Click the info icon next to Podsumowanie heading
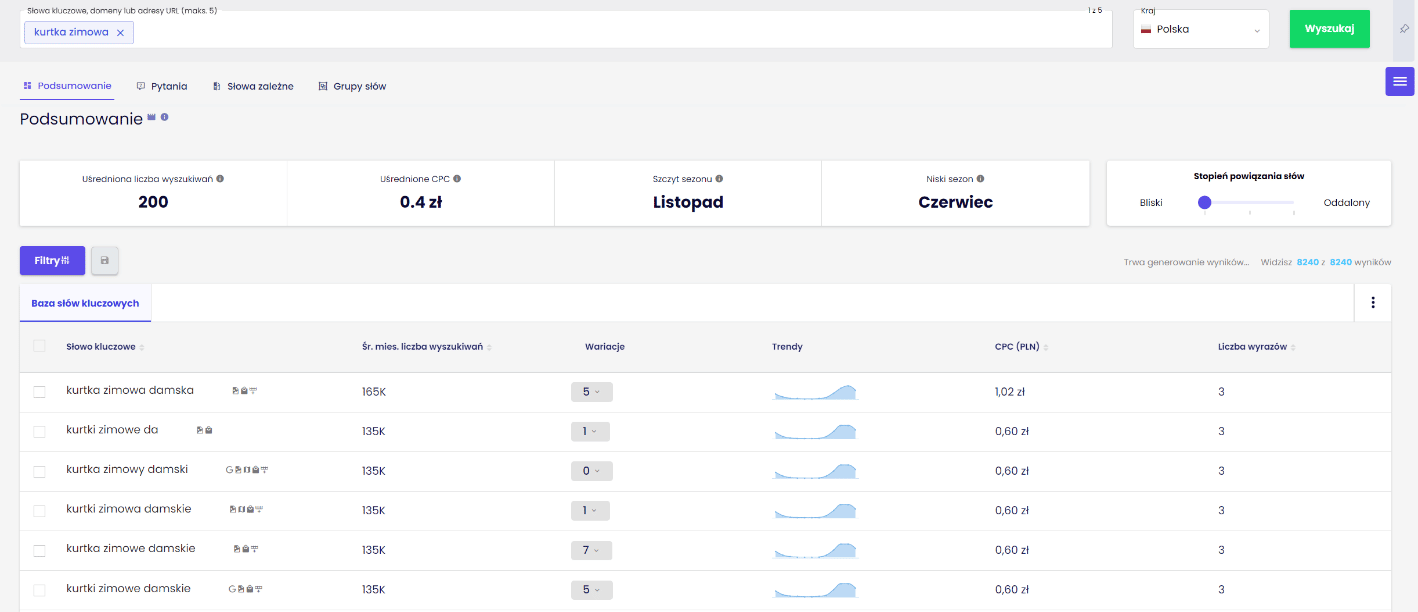 coord(164,117)
